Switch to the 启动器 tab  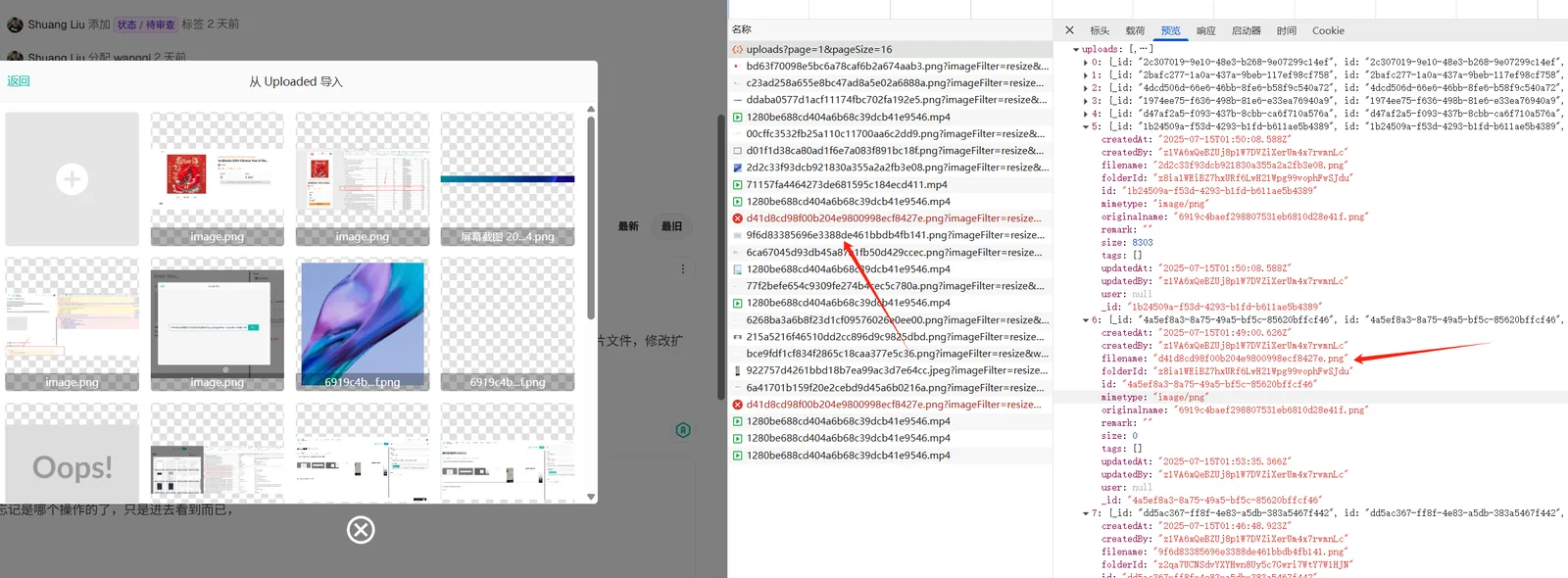click(x=1247, y=30)
